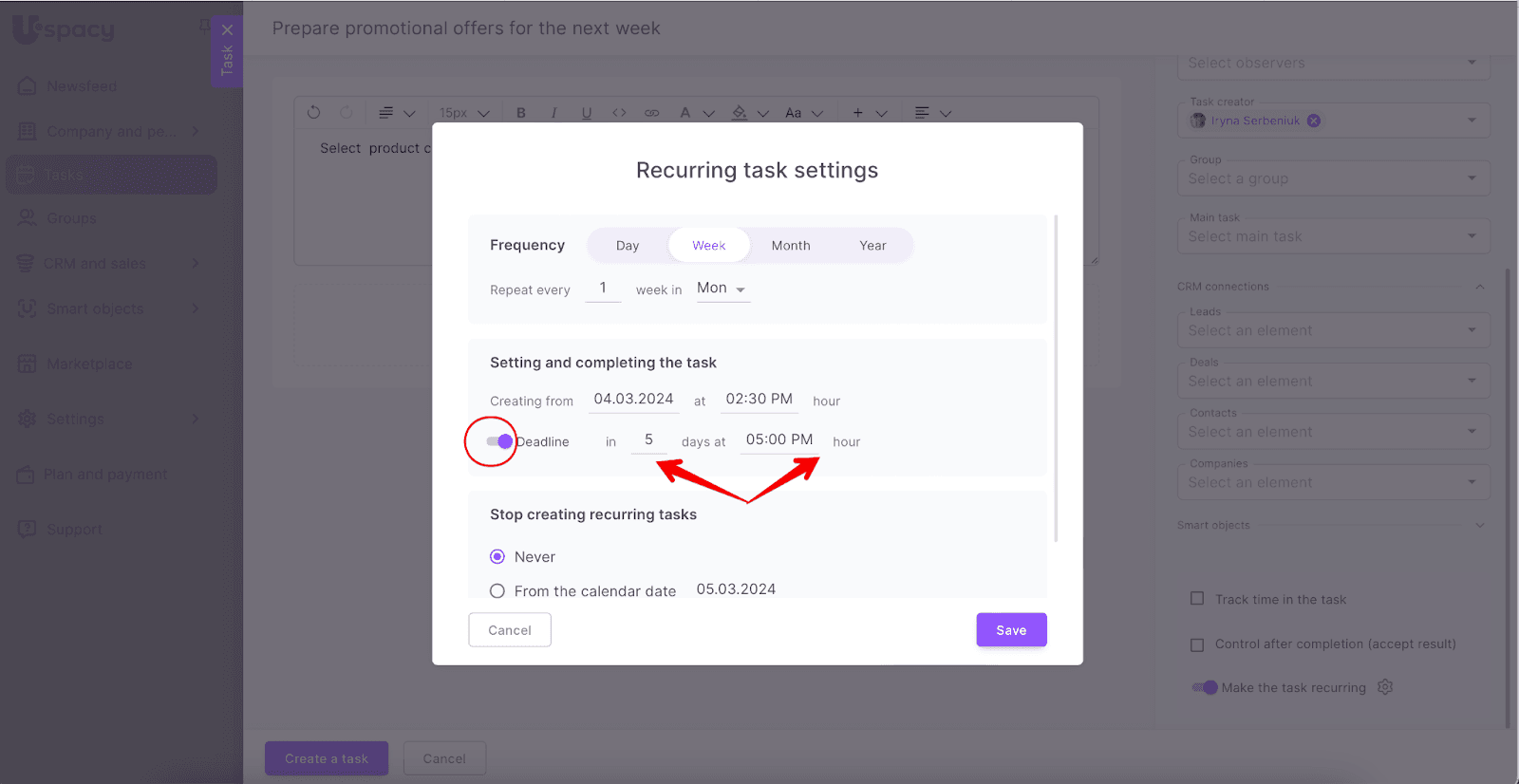Switch frequency to Month
This screenshot has height=784, width=1519.
791,246
